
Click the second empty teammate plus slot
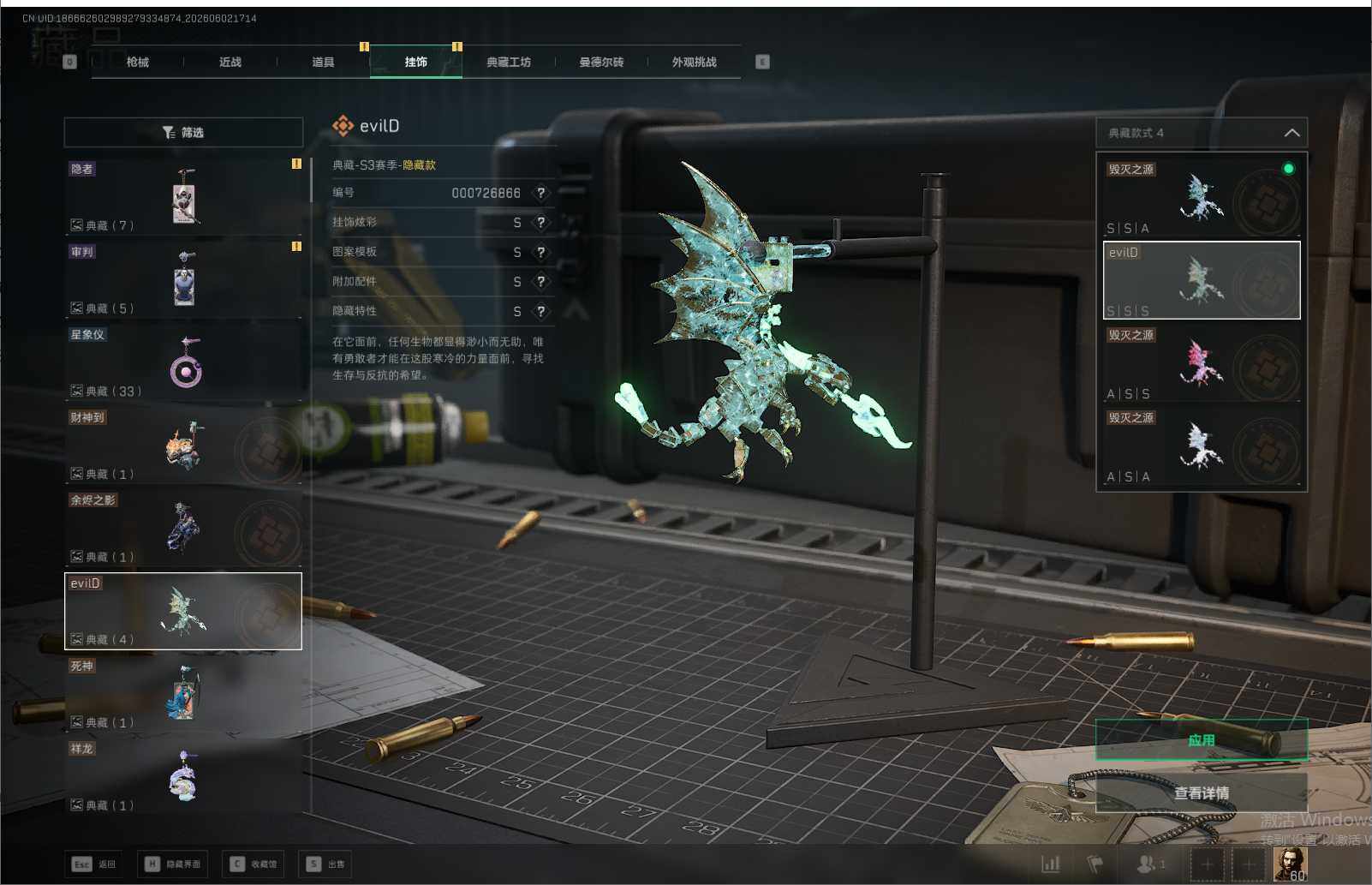coord(1249,864)
